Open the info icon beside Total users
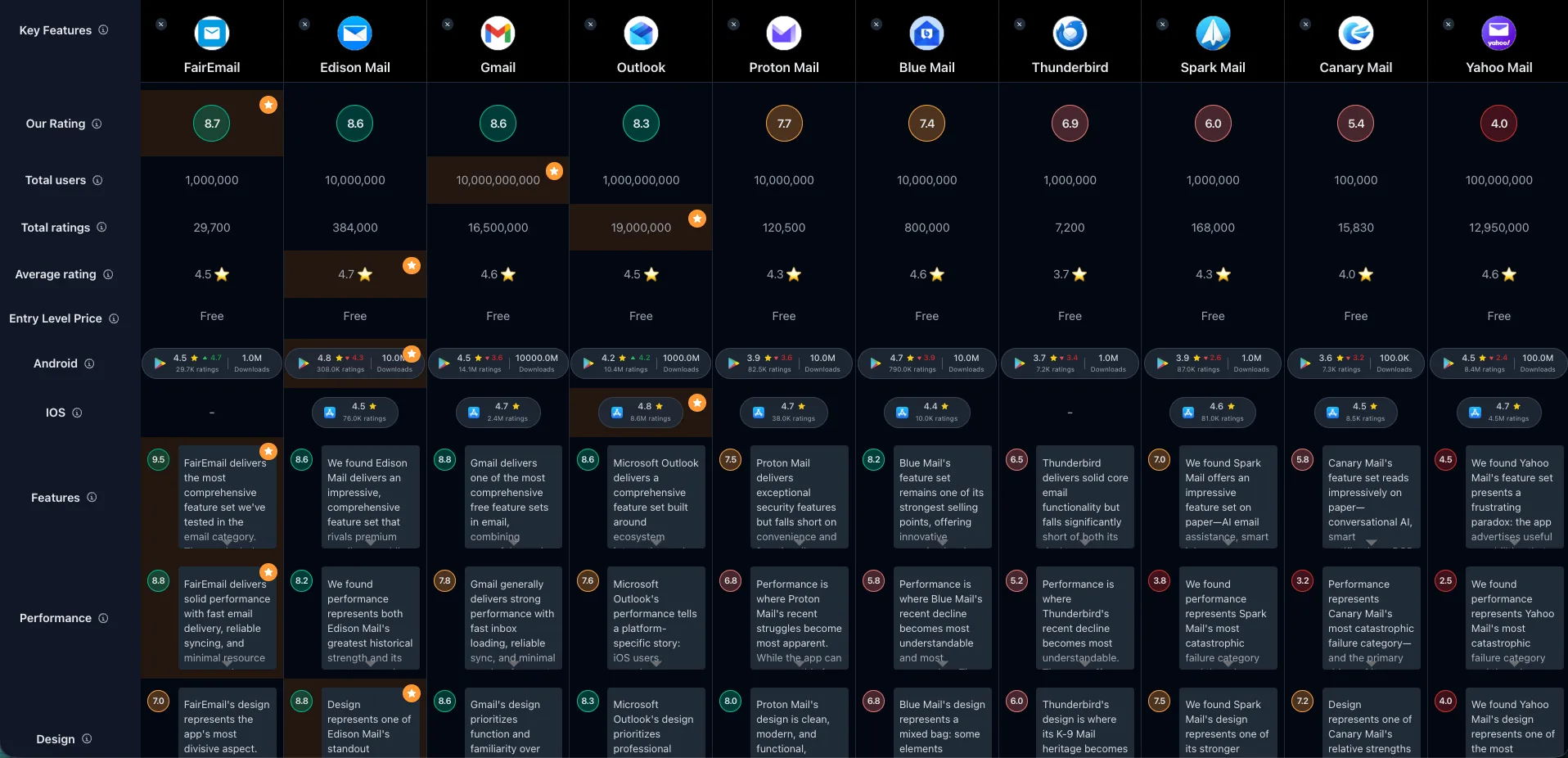Viewport: 1568px width, 758px height. click(97, 180)
